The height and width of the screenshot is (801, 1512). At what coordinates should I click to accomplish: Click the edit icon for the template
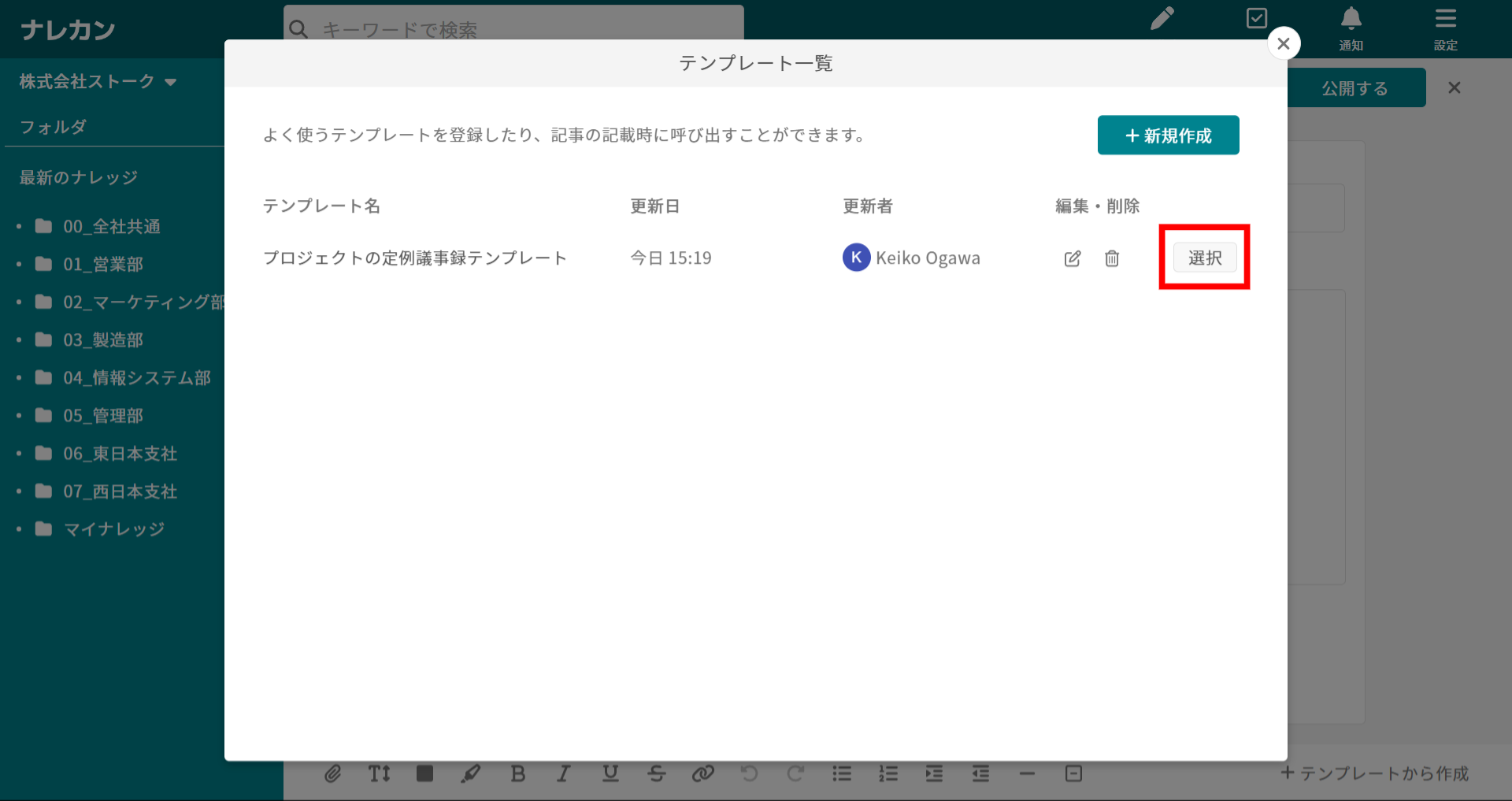click(1072, 258)
